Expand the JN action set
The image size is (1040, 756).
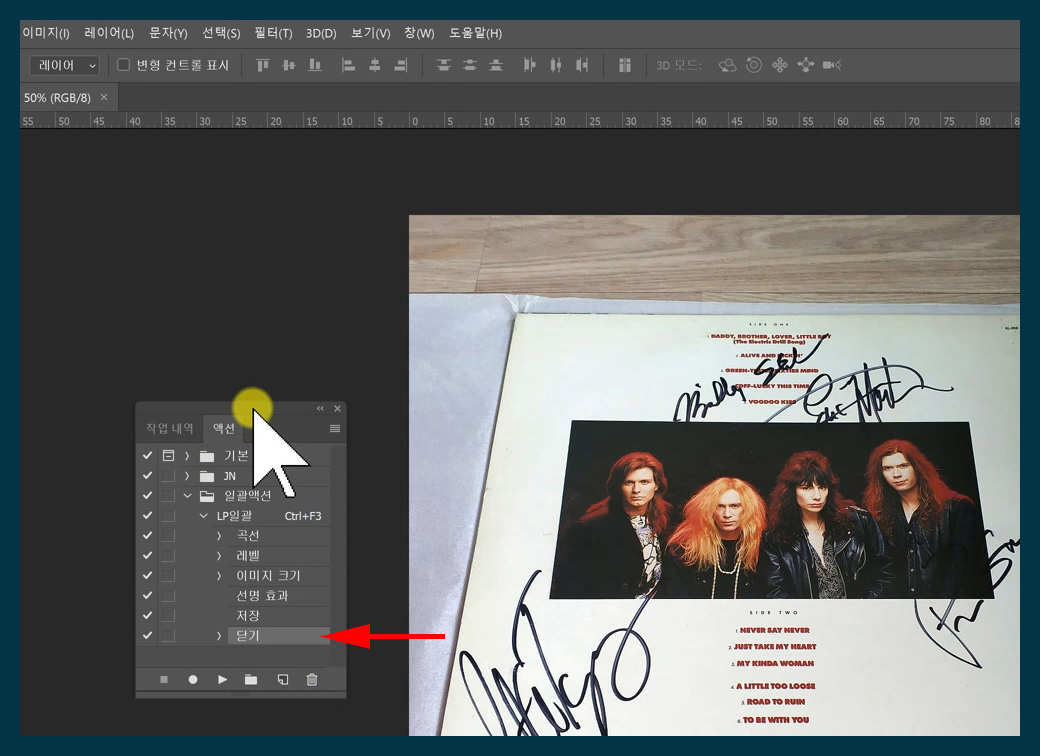pos(187,475)
